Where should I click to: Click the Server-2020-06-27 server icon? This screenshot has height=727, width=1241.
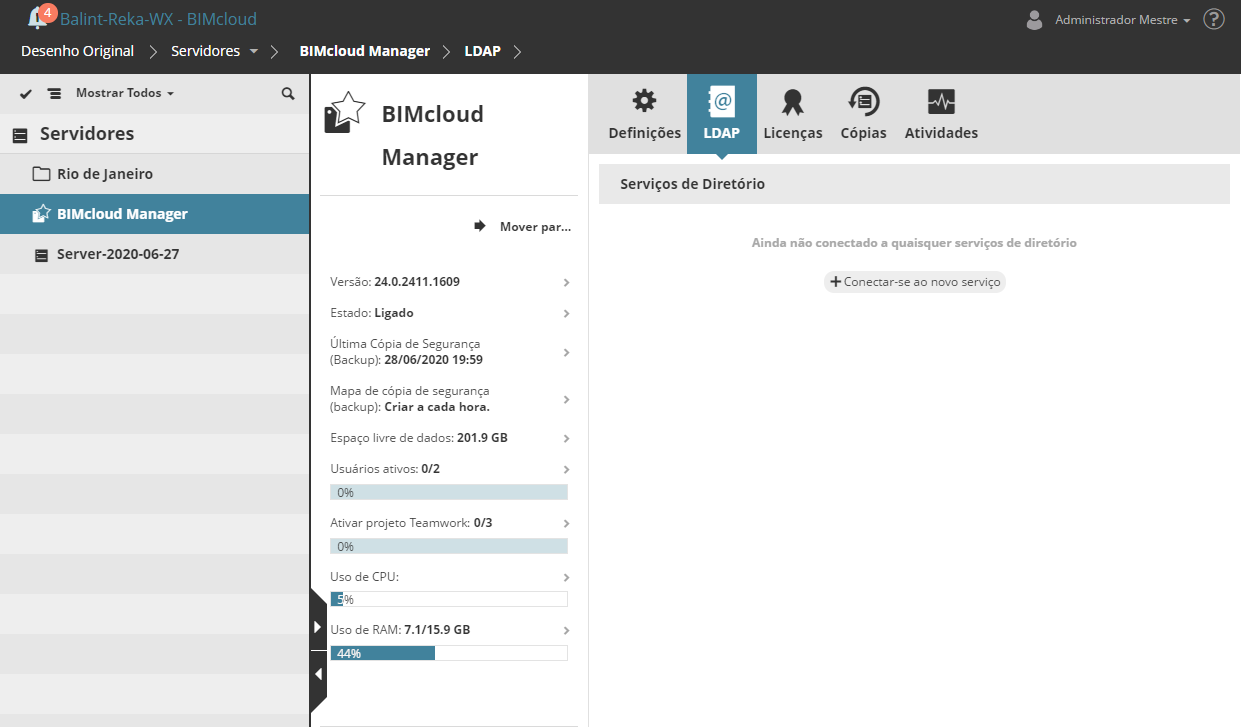coord(41,255)
